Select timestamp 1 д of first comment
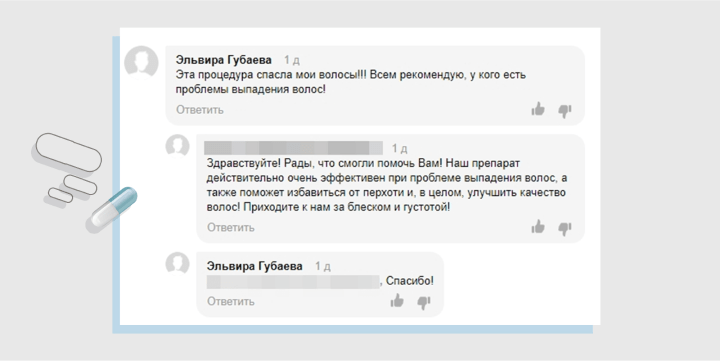The width and height of the screenshot is (720, 361). point(292,60)
